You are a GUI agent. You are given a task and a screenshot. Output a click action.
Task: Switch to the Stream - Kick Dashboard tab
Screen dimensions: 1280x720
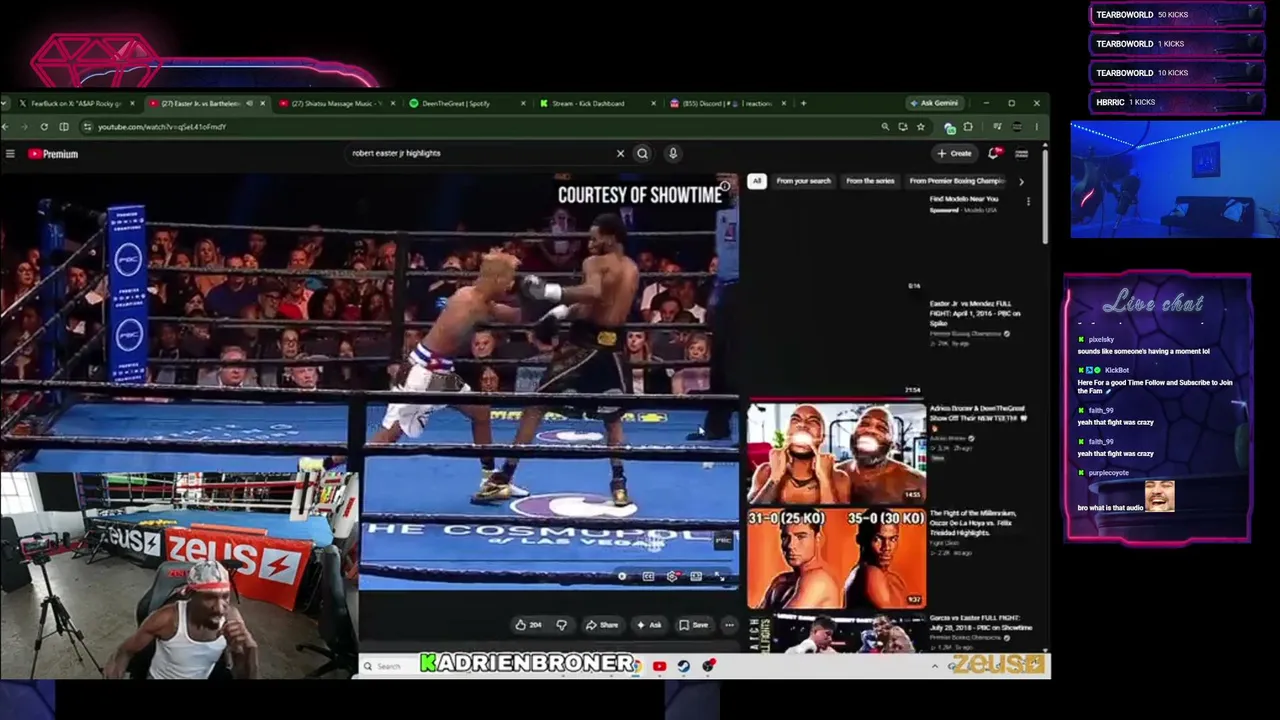(x=597, y=103)
